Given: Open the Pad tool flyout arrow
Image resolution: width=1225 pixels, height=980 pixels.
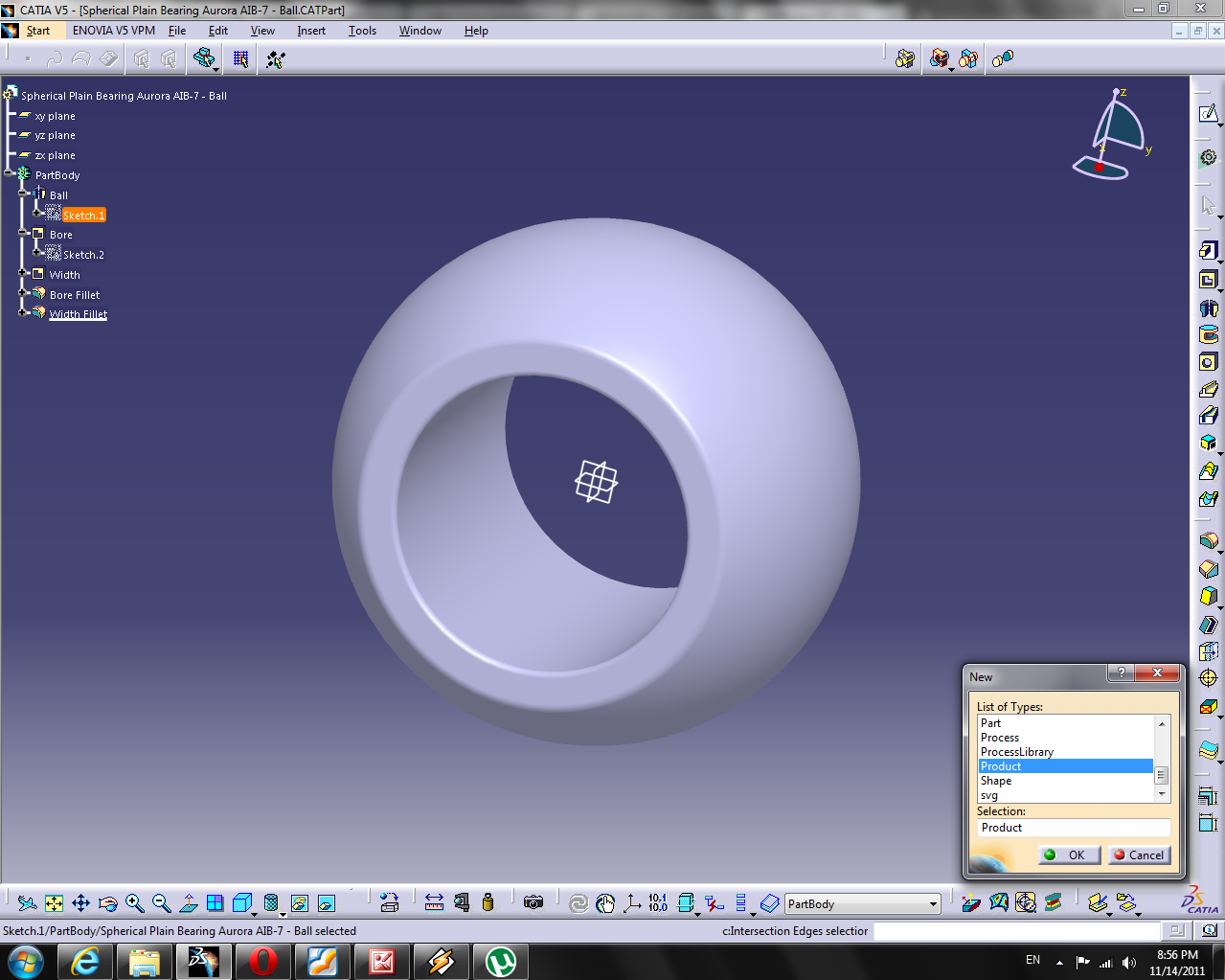Looking at the screenshot, I should coord(1220,262).
